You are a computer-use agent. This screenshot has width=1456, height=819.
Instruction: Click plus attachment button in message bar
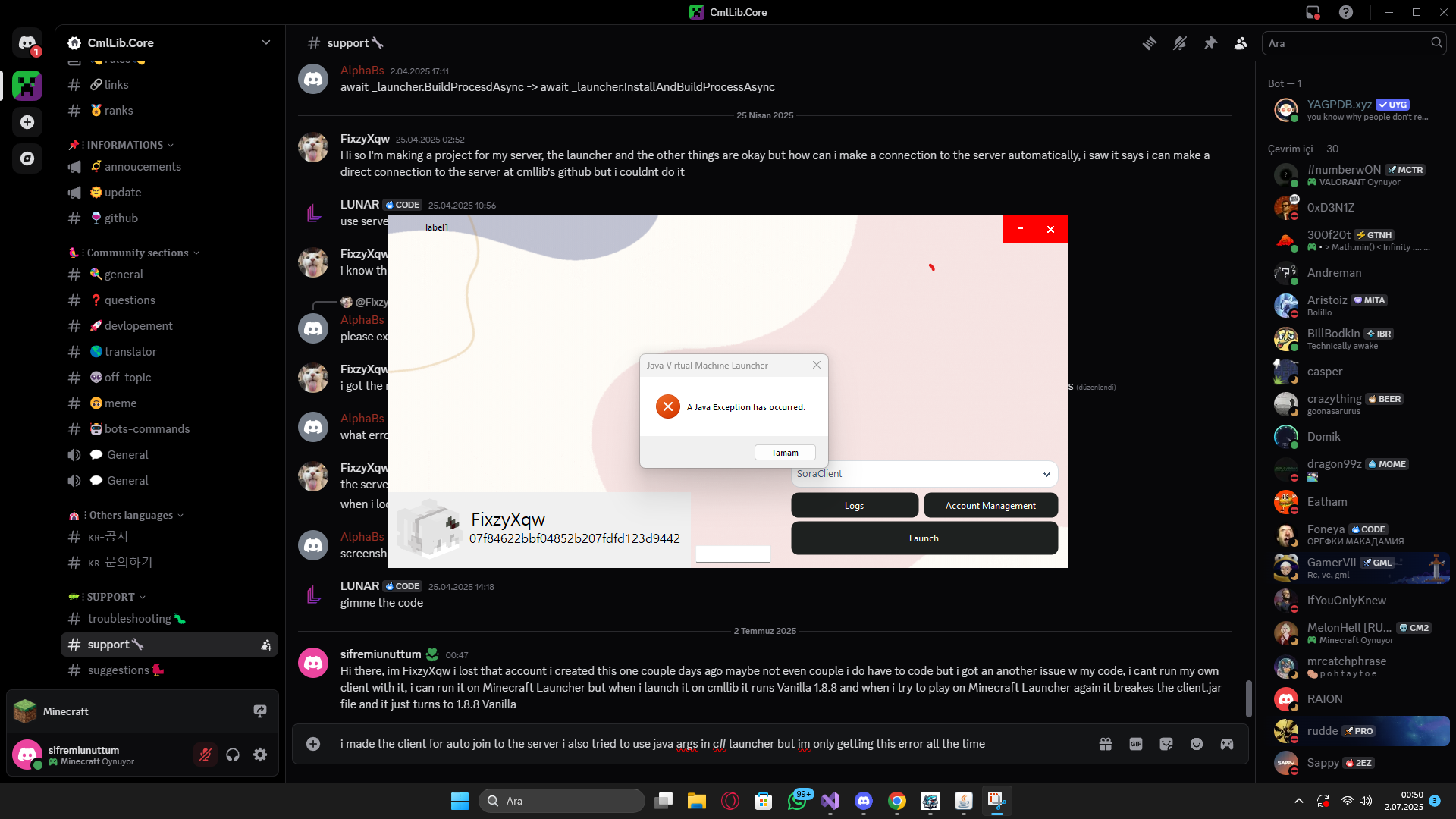click(313, 744)
